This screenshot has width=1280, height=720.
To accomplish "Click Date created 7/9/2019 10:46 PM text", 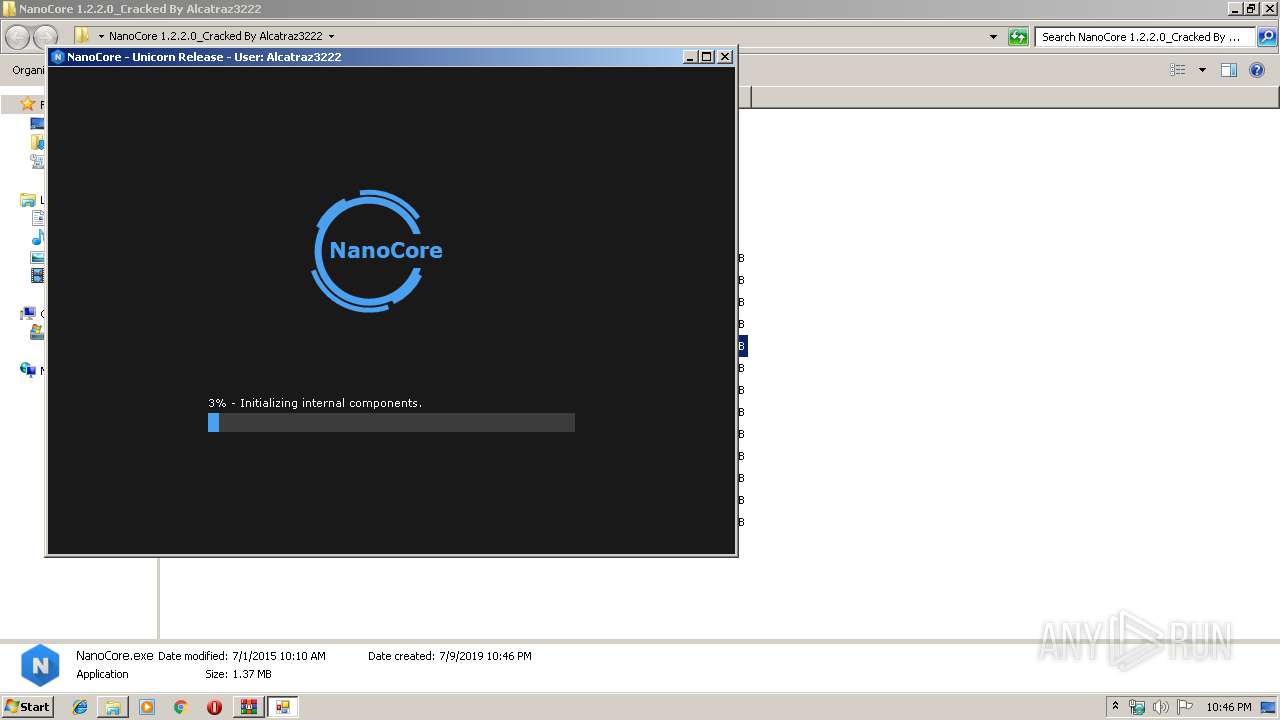I will (450, 656).
